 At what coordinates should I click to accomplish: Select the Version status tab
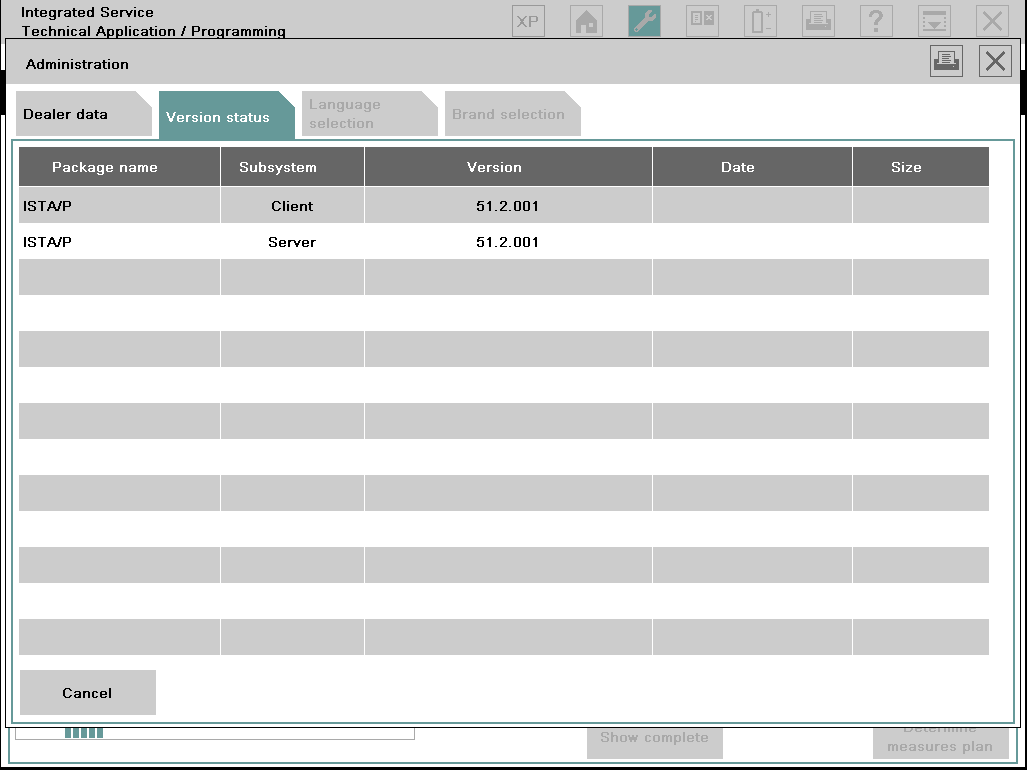pos(227,116)
